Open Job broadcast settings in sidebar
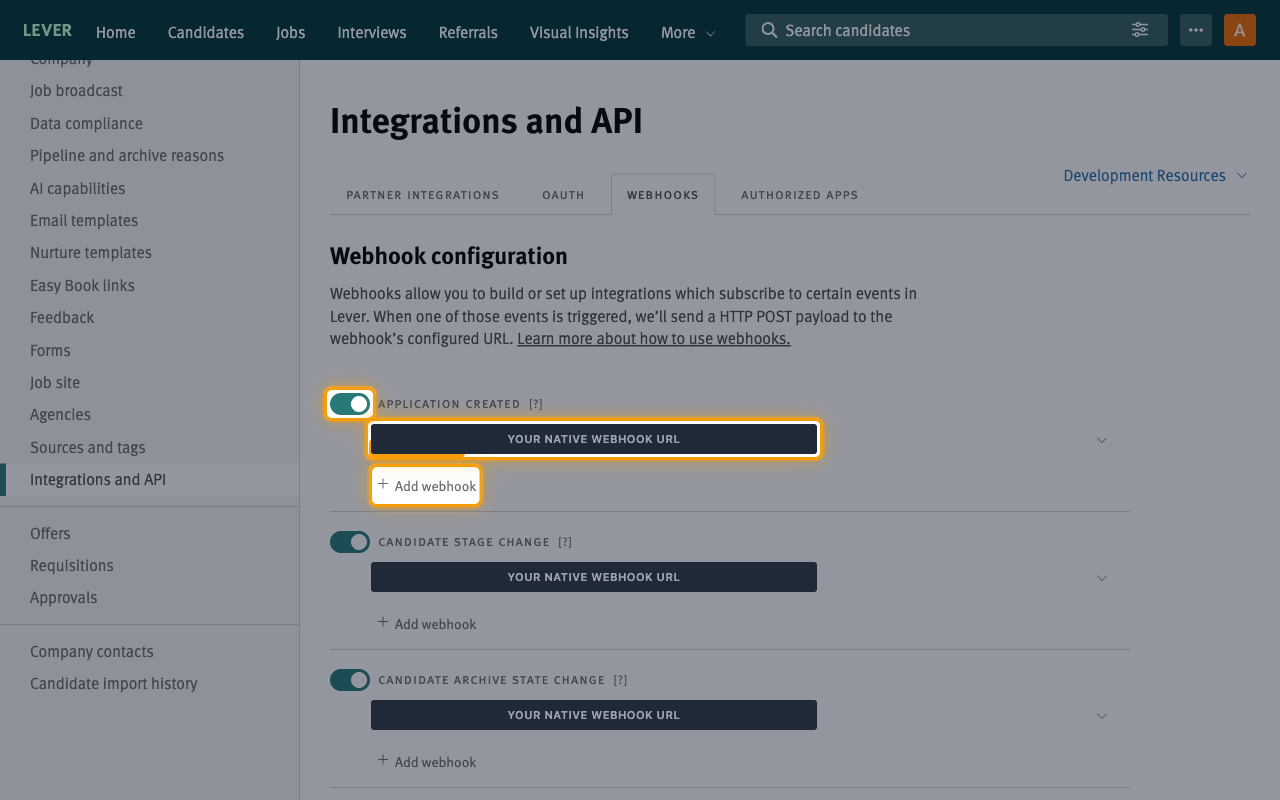The width and height of the screenshot is (1280, 800). click(x=76, y=91)
